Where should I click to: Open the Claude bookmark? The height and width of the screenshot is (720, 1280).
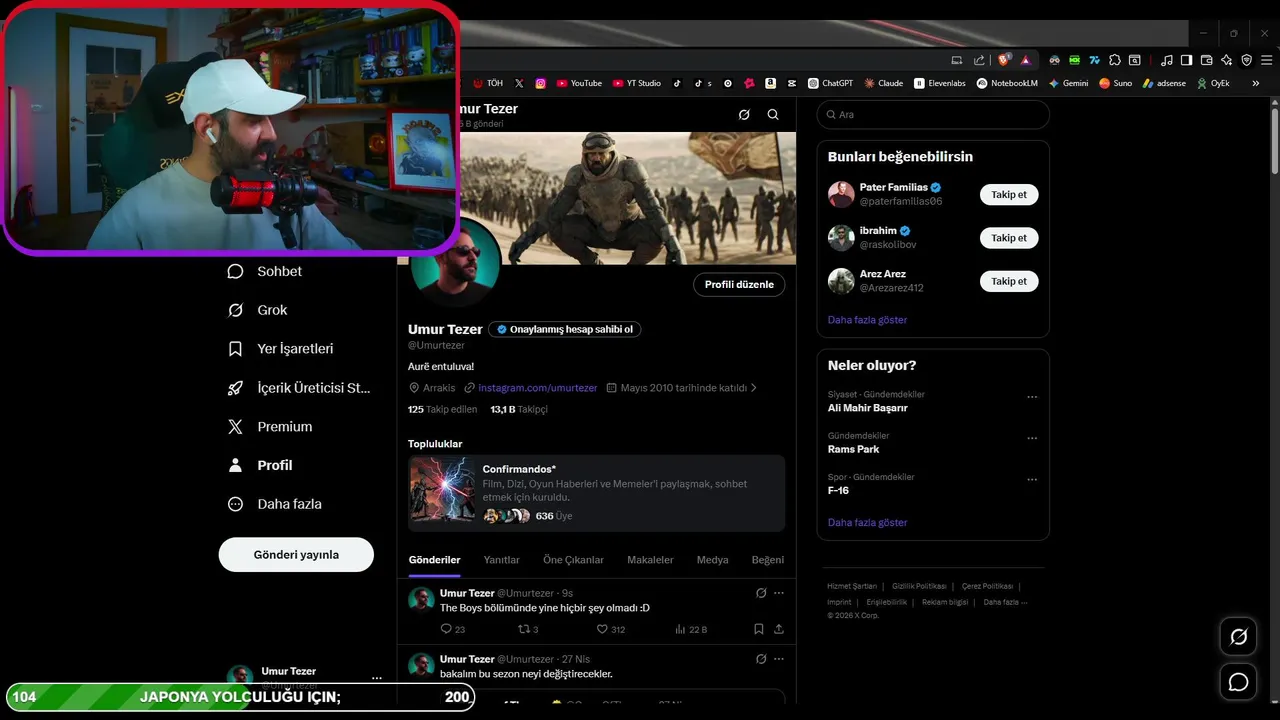[x=884, y=83]
